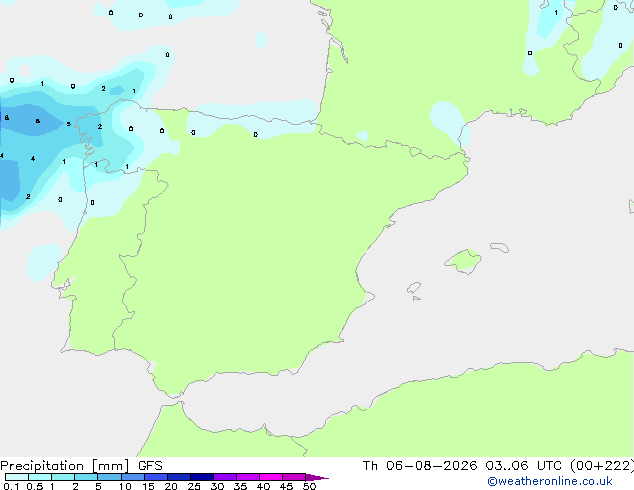Click the 0.5–1 mm legend color swatch
The height and width of the screenshot is (490, 634).
pyautogui.click(x=40, y=477)
